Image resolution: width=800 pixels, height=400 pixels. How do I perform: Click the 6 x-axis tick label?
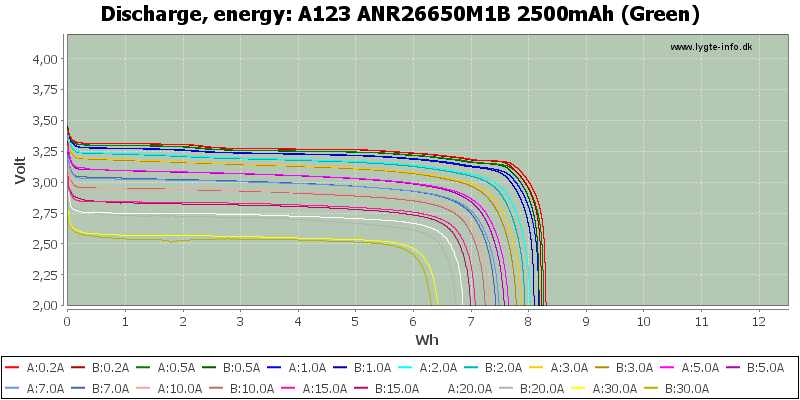click(x=413, y=321)
